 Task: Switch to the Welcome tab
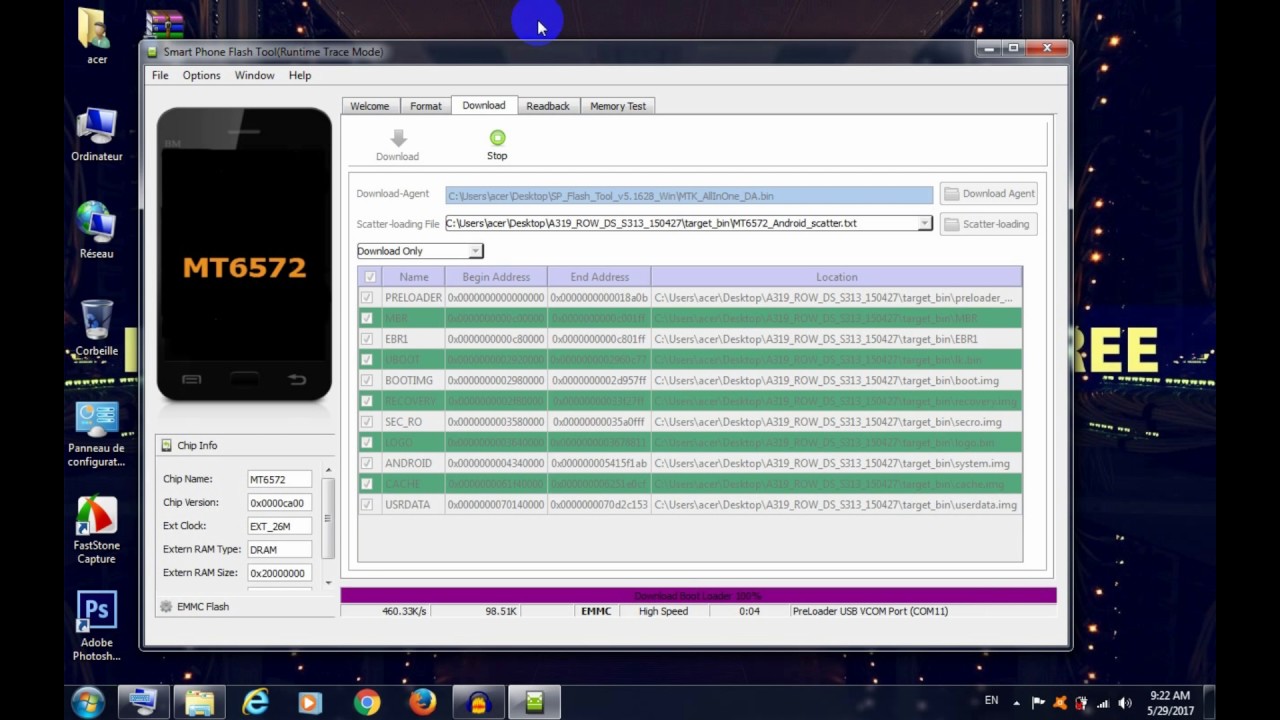[370, 106]
